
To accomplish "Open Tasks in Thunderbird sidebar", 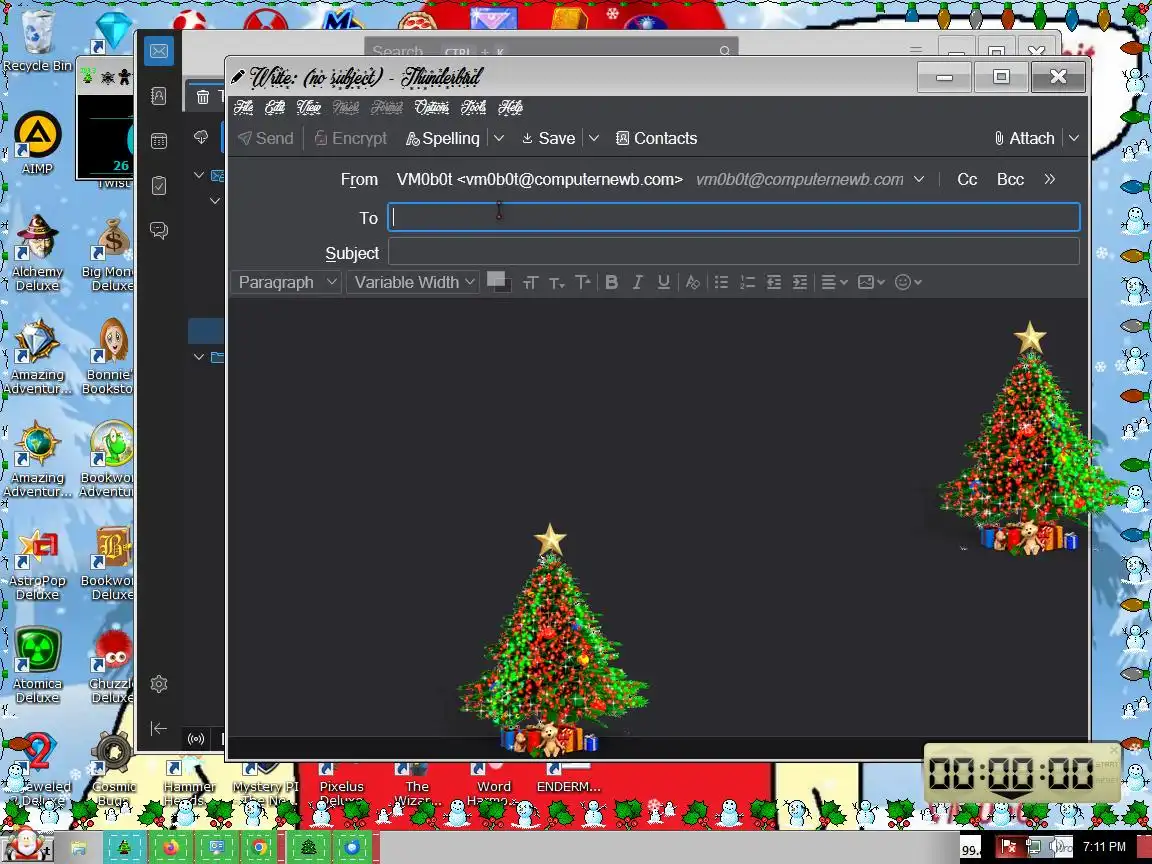I will pyautogui.click(x=159, y=185).
